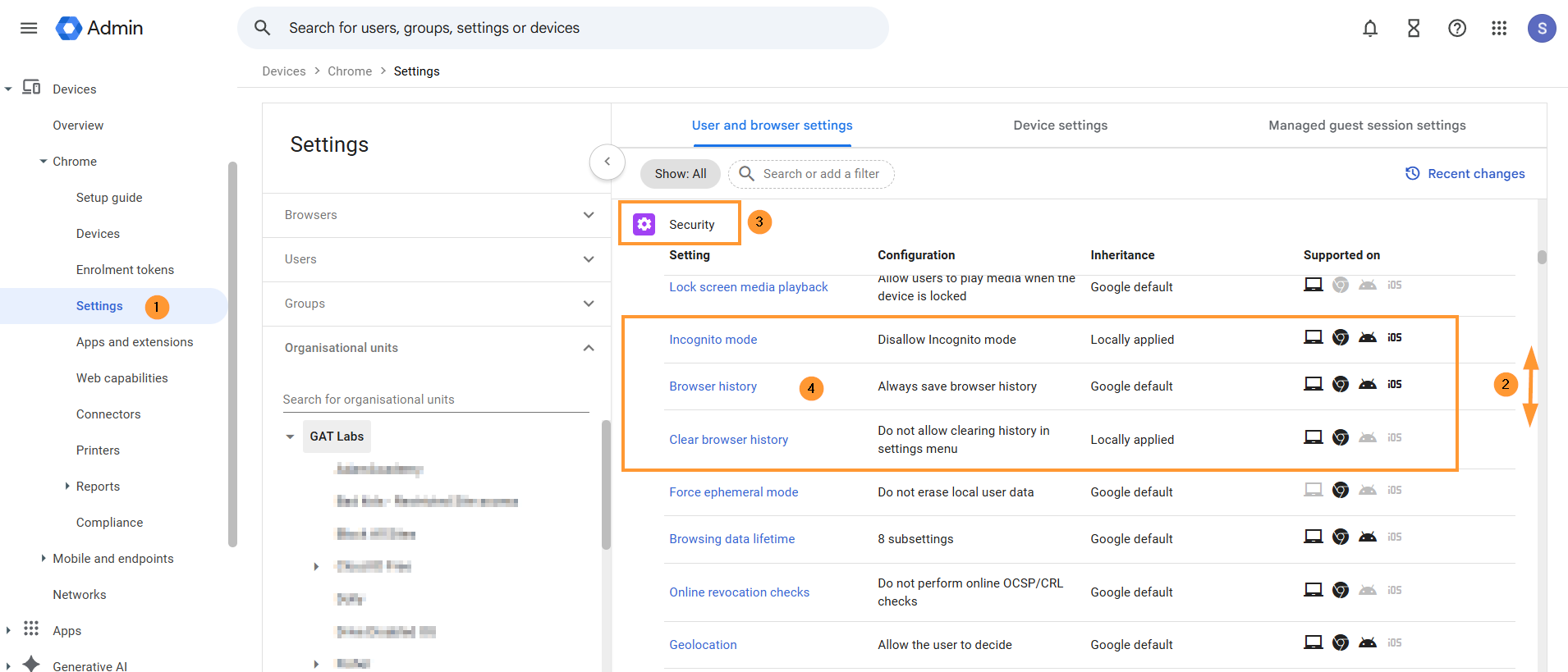Expand the Browsers section
Screen dimensions: 1568x672
(x=588, y=215)
